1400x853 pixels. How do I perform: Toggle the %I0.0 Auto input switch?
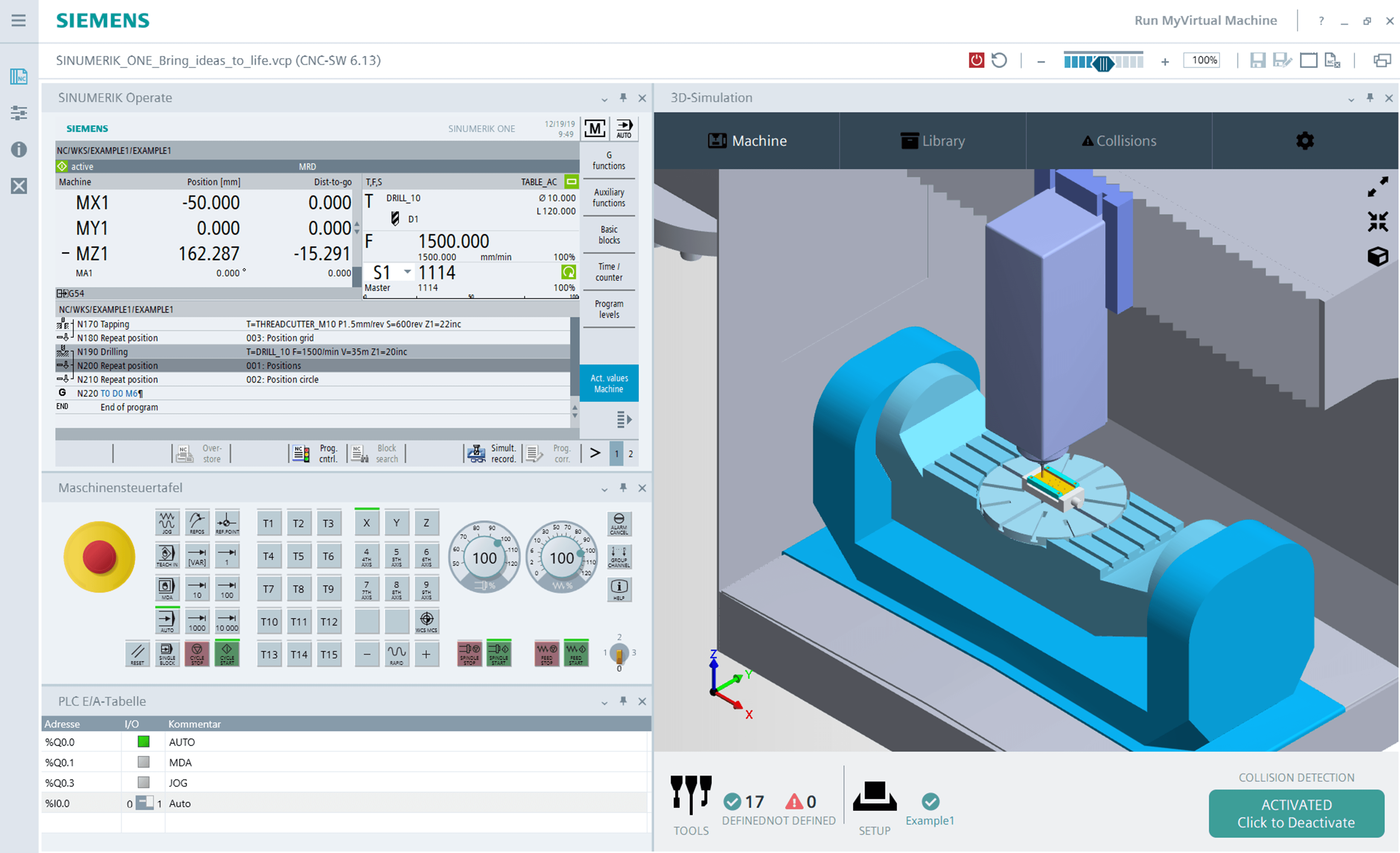coord(144,803)
